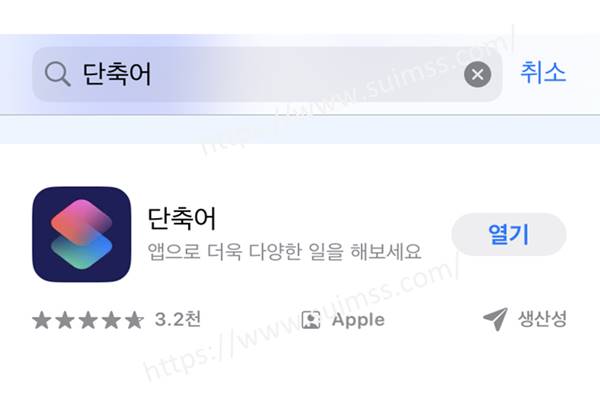Open the Shortcuts app icon thumbnail
600x403 pixels.
(82, 234)
